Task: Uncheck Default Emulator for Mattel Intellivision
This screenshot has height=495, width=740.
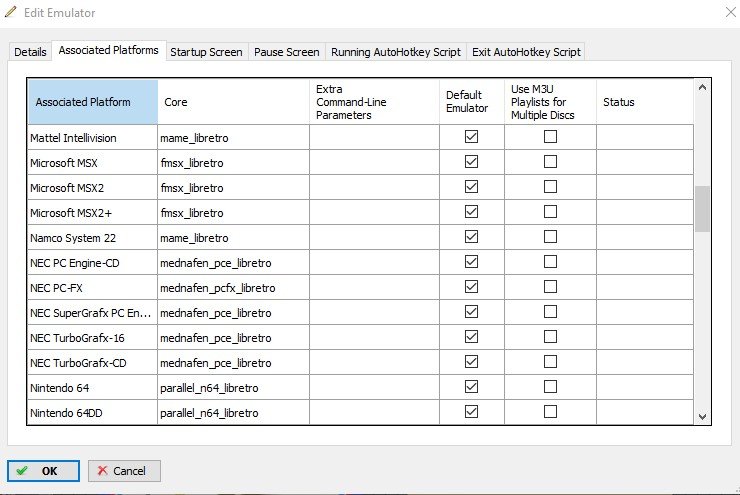Action: 471,137
